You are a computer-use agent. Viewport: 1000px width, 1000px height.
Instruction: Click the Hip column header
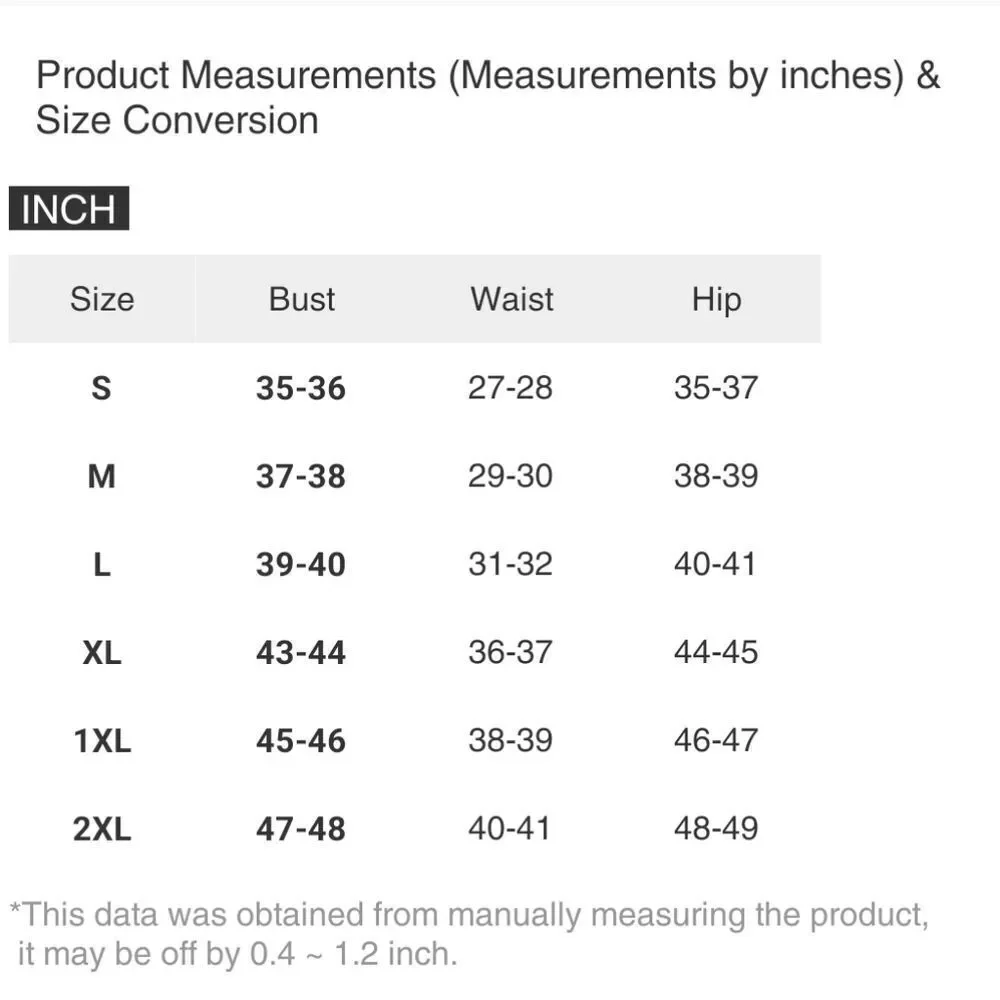coord(716,299)
